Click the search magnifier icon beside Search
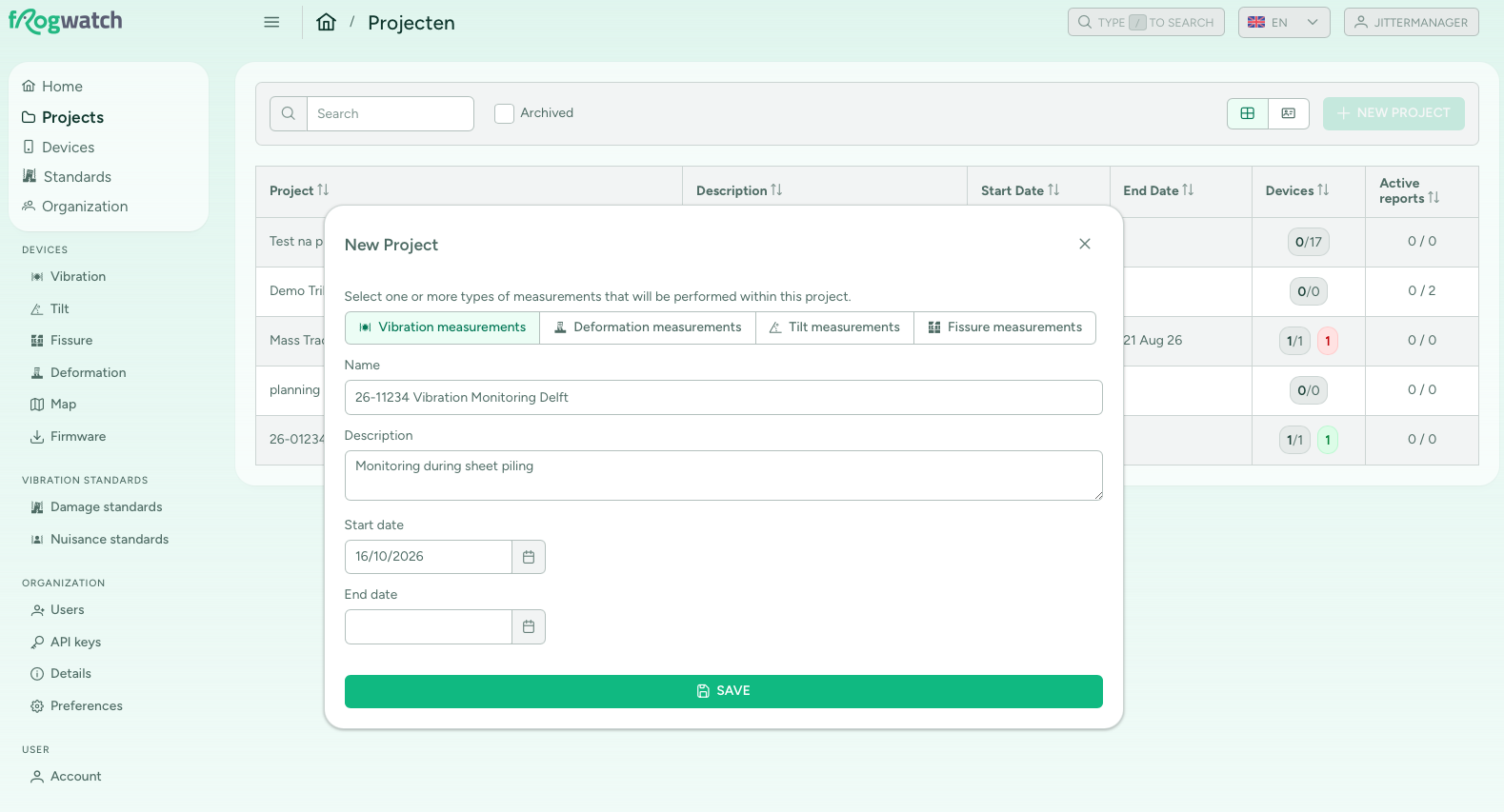 tap(289, 113)
